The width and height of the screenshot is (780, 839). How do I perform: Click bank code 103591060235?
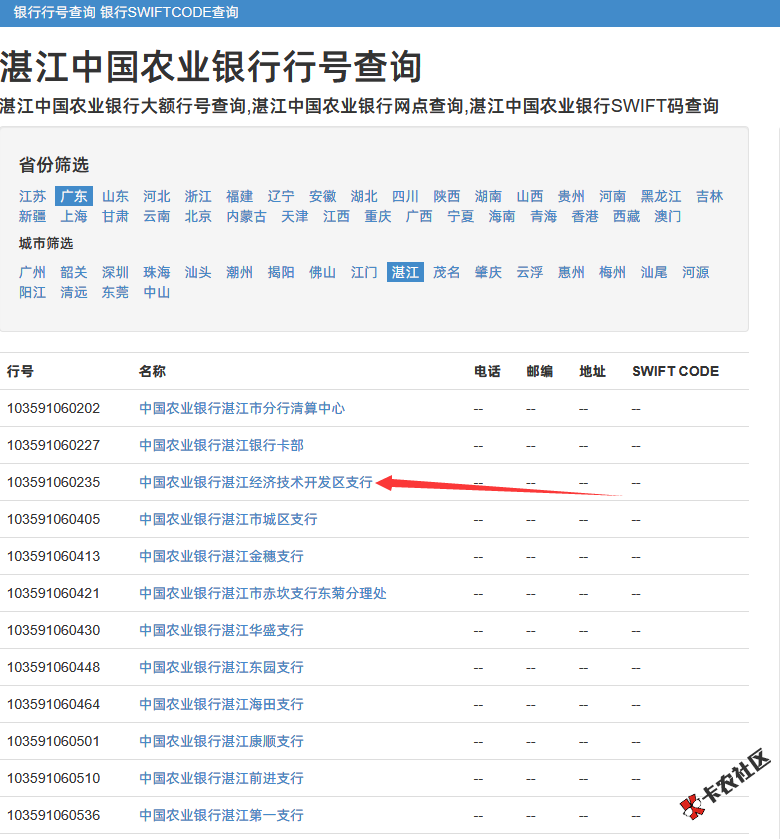click(53, 482)
